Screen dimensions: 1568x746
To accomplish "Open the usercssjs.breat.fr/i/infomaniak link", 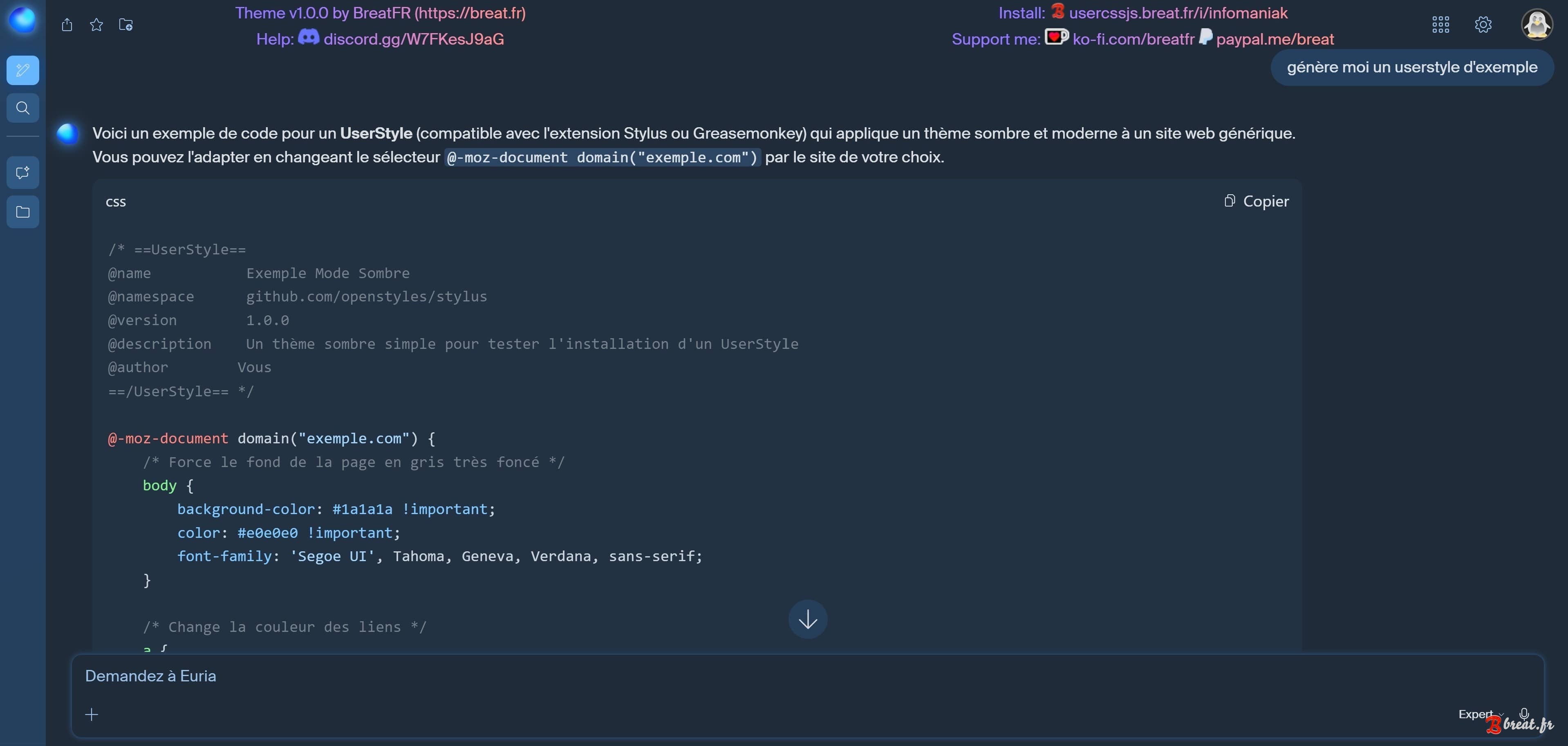I will tap(1178, 13).
